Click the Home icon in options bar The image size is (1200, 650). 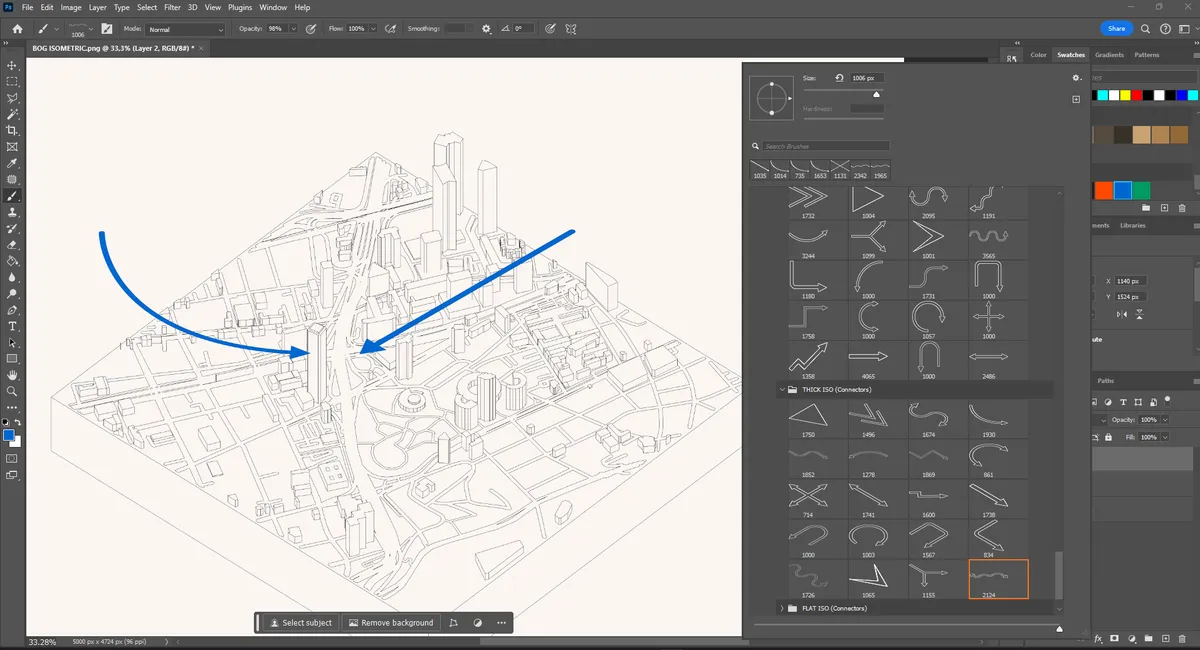coord(17,29)
